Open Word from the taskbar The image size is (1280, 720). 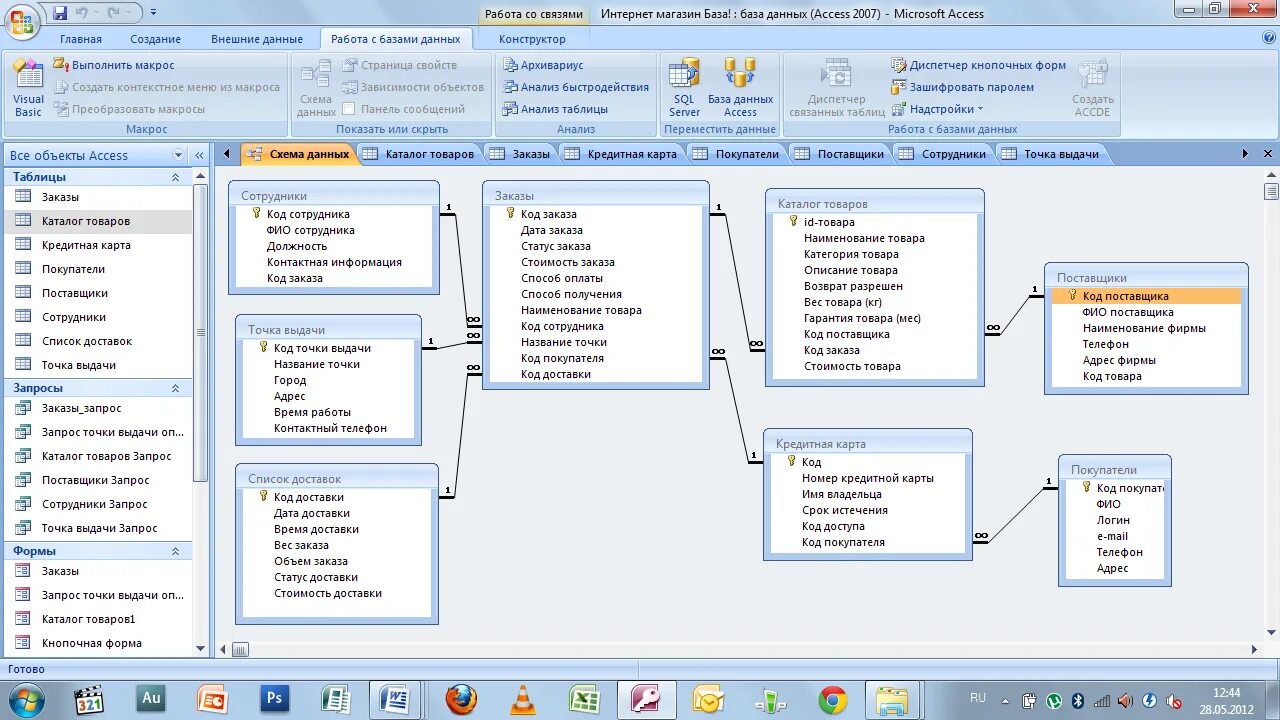[x=394, y=699]
